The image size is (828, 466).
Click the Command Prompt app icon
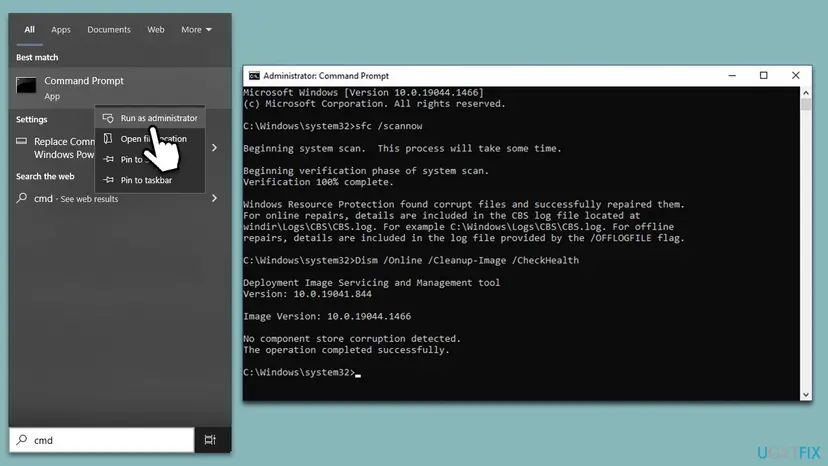pyautogui.click(x=26, y=85)
